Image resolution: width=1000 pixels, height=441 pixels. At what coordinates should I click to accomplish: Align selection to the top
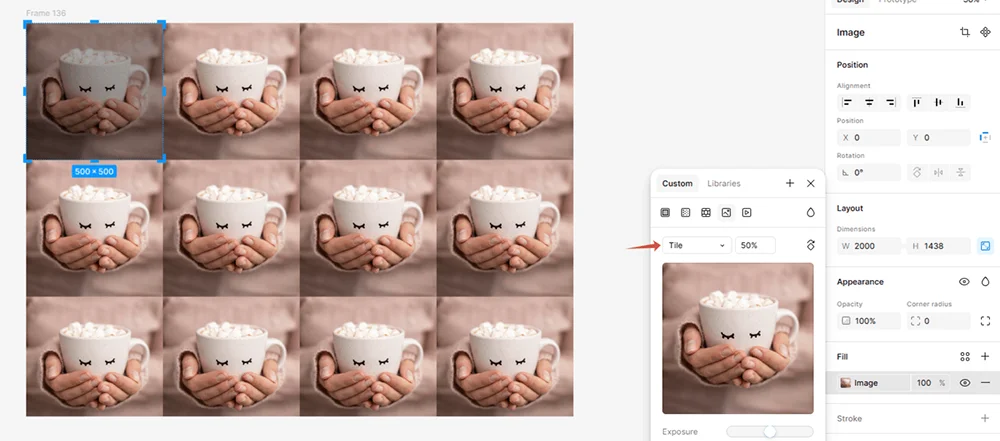pos(917,102)
